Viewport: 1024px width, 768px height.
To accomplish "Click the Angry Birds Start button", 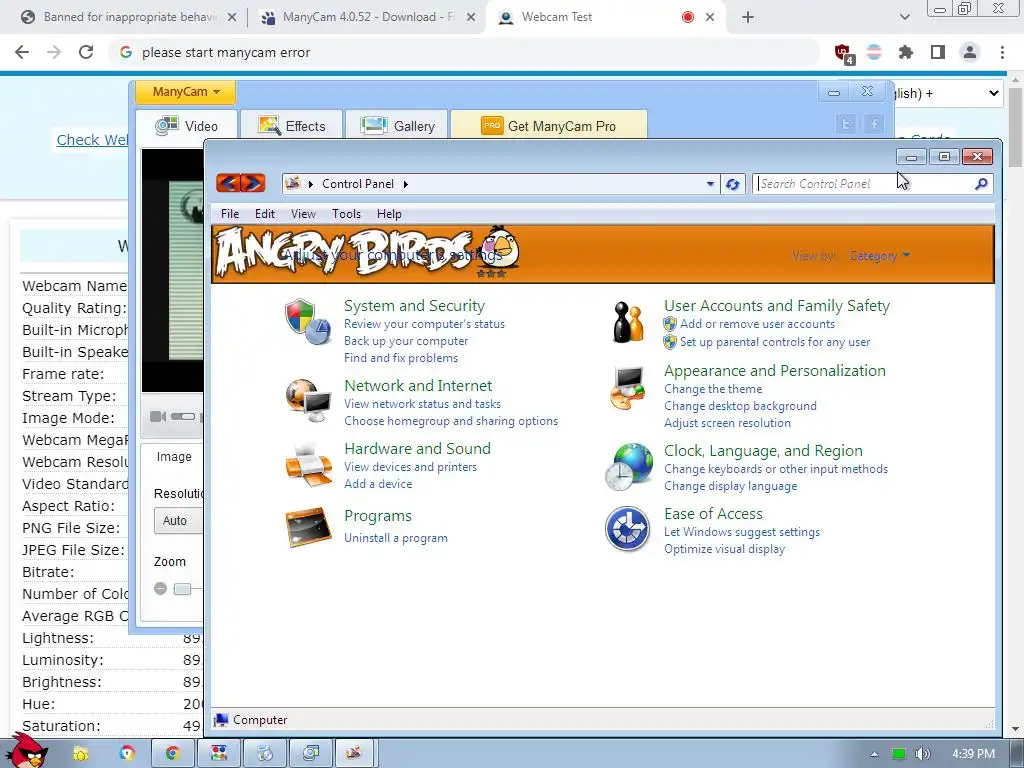I will (x=27, y=751).
